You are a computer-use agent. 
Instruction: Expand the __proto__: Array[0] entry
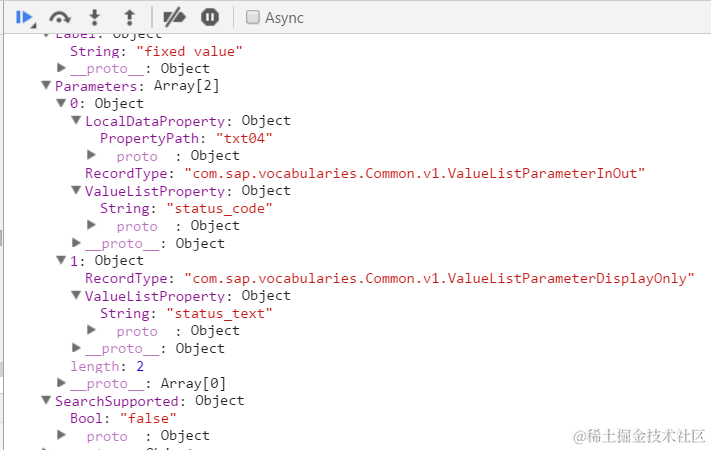(61, 383)
